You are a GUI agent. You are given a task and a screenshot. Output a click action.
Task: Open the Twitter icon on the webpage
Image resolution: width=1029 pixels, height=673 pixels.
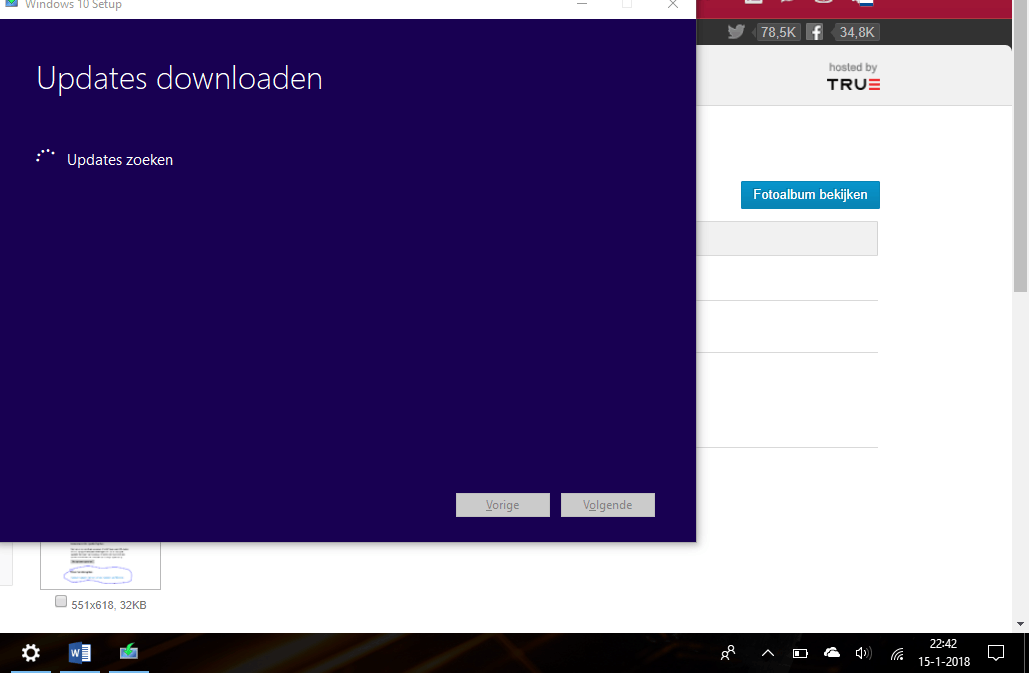[x=736, y=31]
